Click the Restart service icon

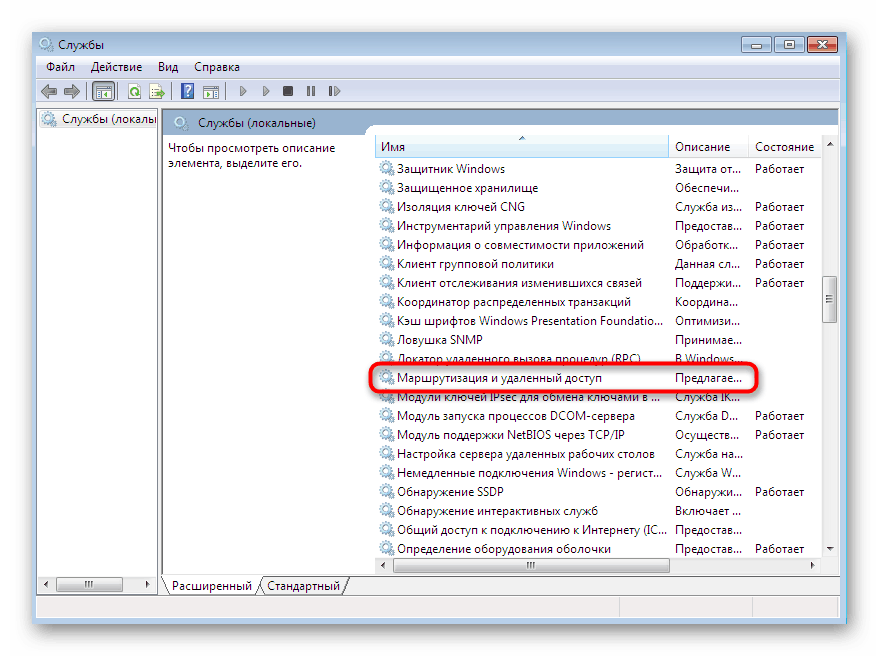pyautogui.click(x=334, y=91)
